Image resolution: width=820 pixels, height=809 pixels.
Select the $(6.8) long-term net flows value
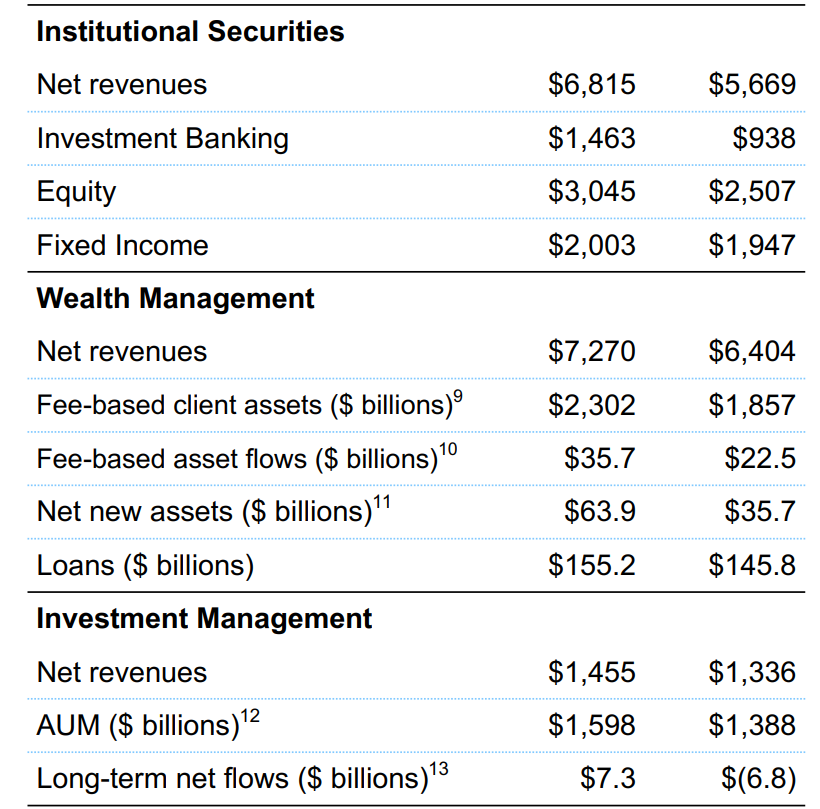(x=759, y=779)
